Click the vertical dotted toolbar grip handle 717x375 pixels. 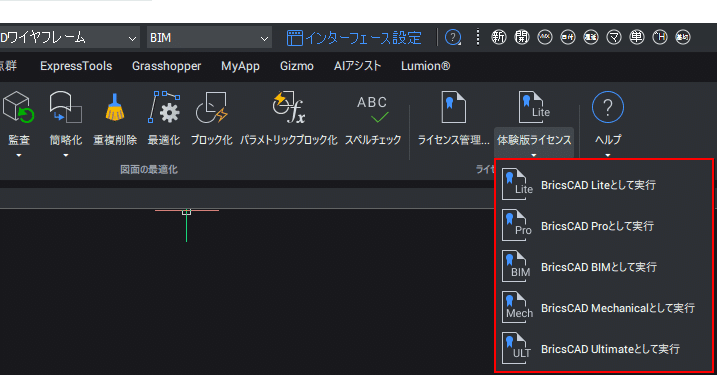pos(478,37)
